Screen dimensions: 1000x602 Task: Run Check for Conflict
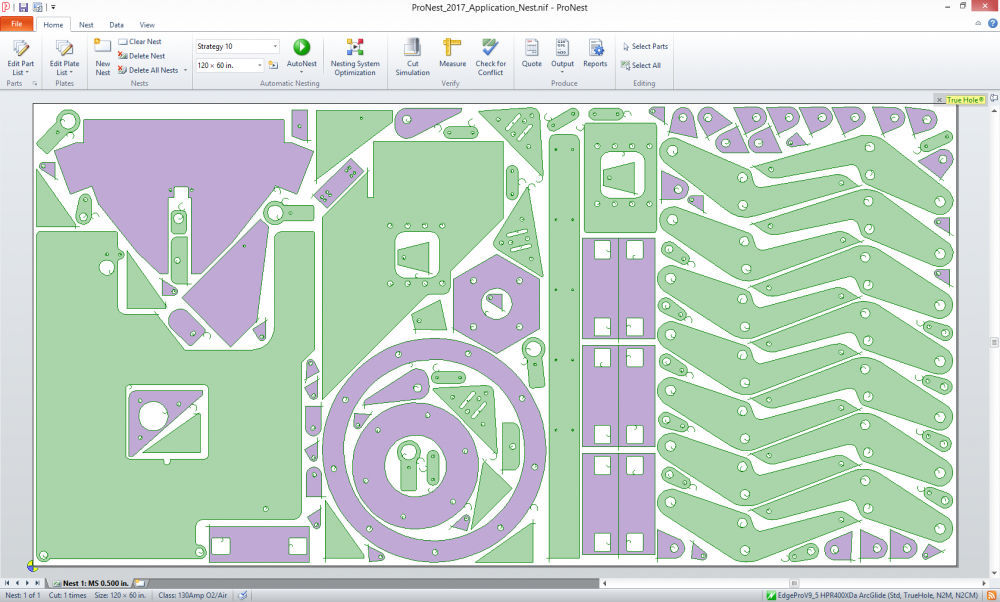click(x=490, y=55)
